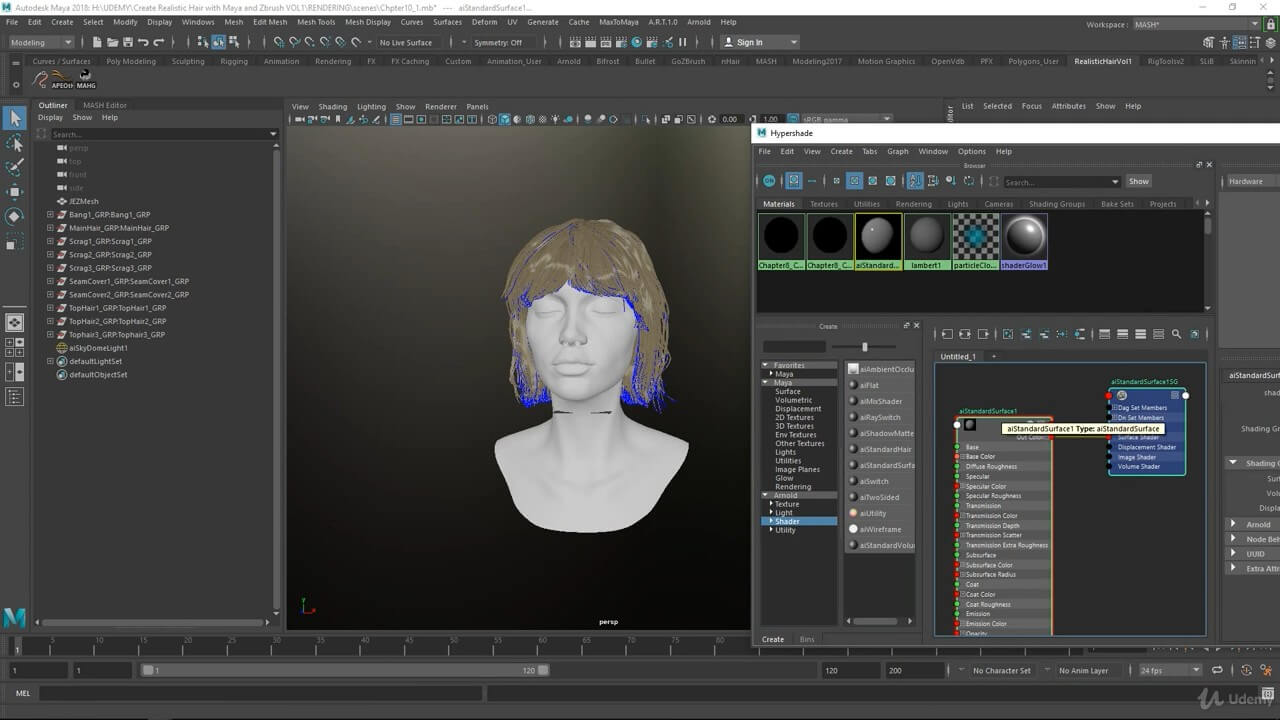
Task: Toggle select by component type mode
Action: (x=233, y=42)
